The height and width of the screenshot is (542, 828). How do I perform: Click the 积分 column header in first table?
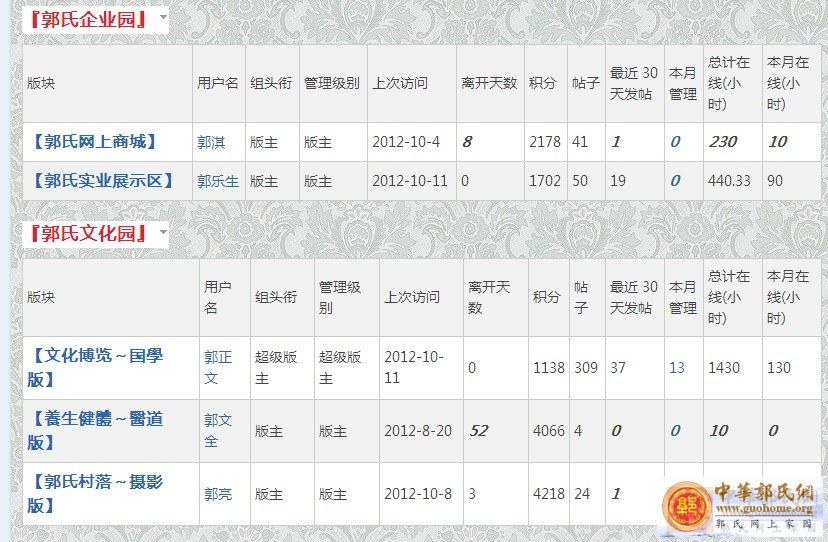pyautogui.click(x=543, y=83)
